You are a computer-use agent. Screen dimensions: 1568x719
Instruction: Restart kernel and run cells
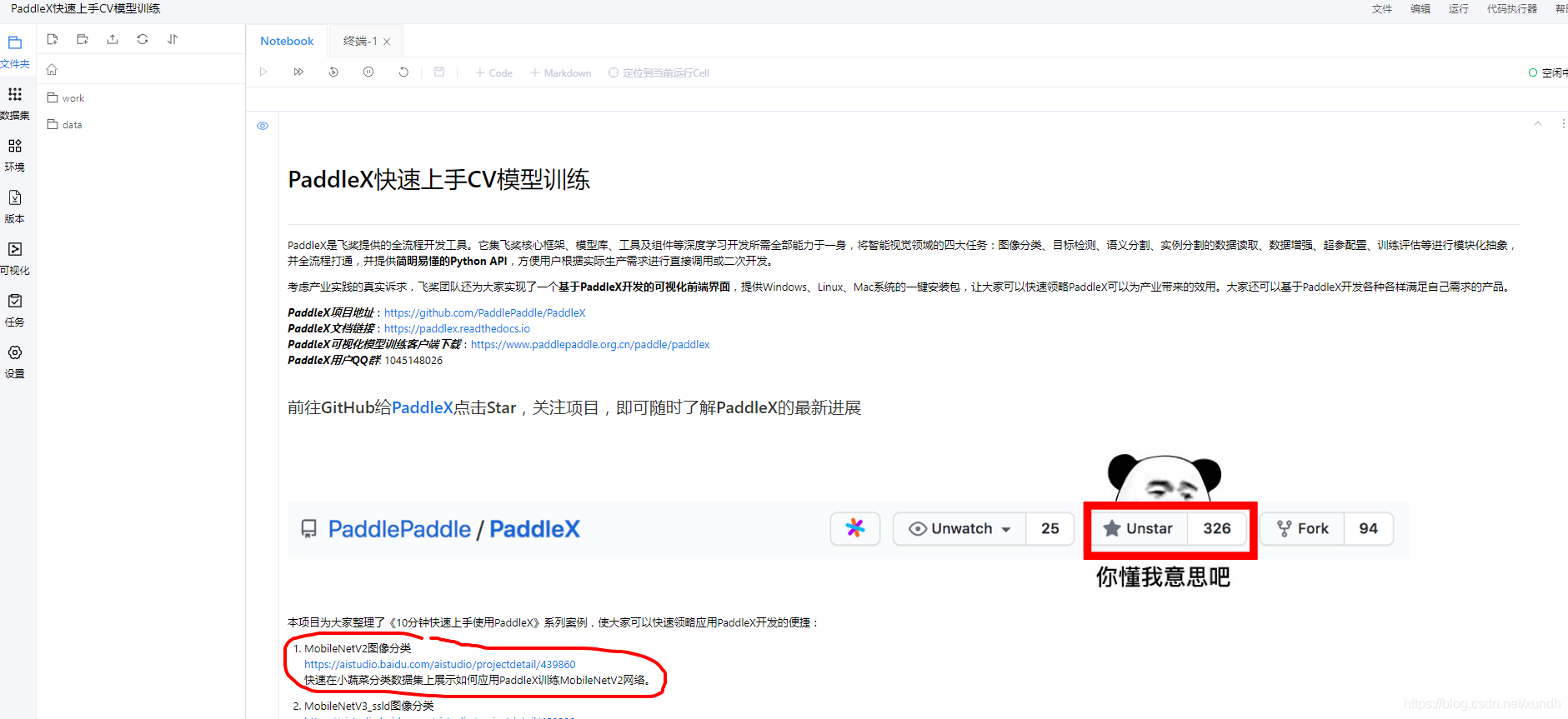pos(333,72)
